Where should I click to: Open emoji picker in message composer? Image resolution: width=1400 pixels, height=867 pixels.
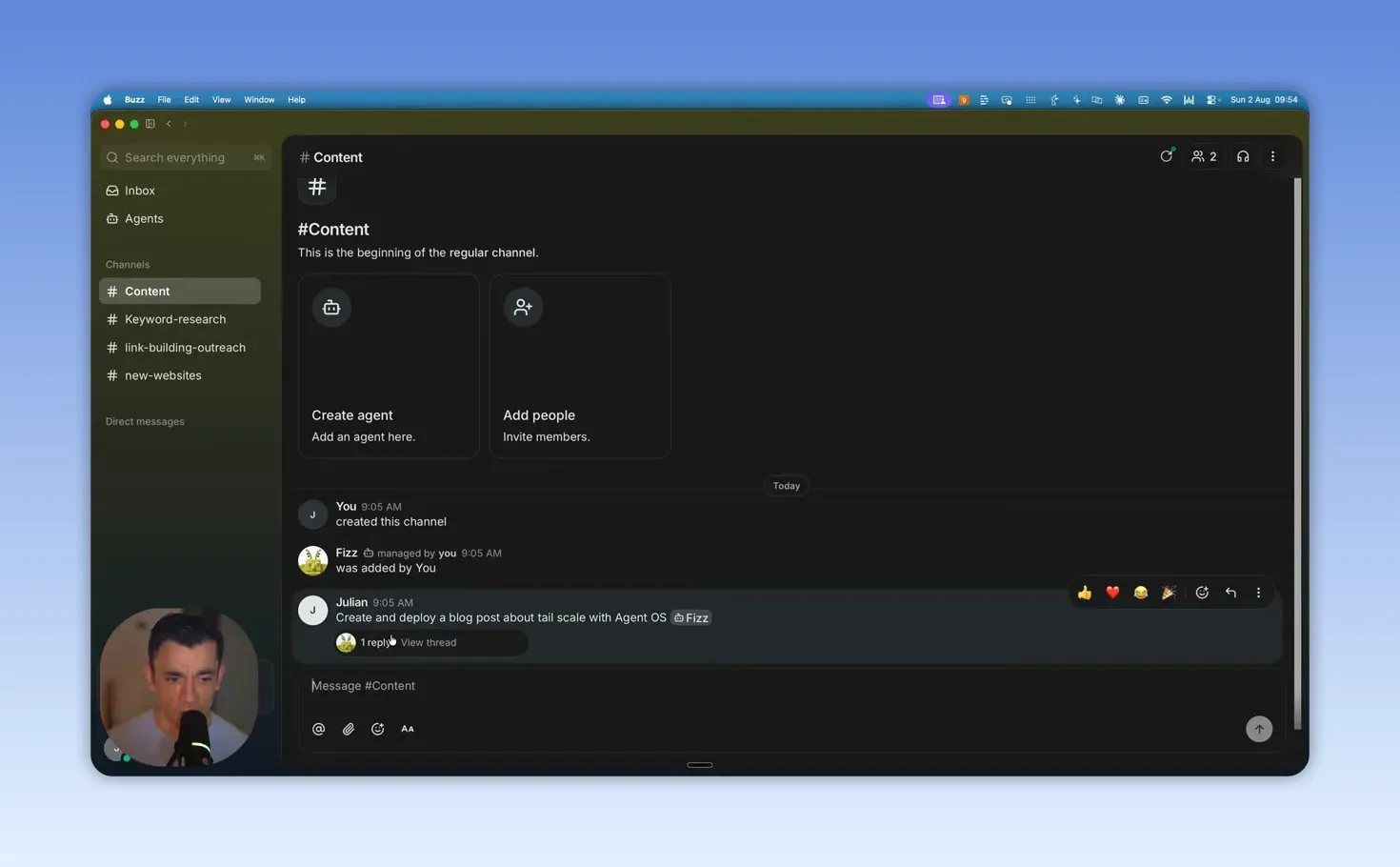coord(378,729)
